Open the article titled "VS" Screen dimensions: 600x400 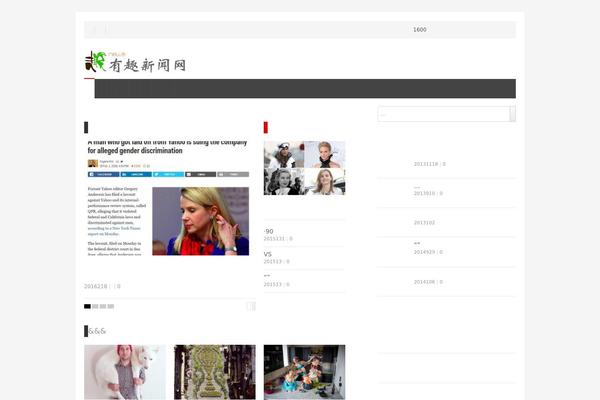coord(267,254)
